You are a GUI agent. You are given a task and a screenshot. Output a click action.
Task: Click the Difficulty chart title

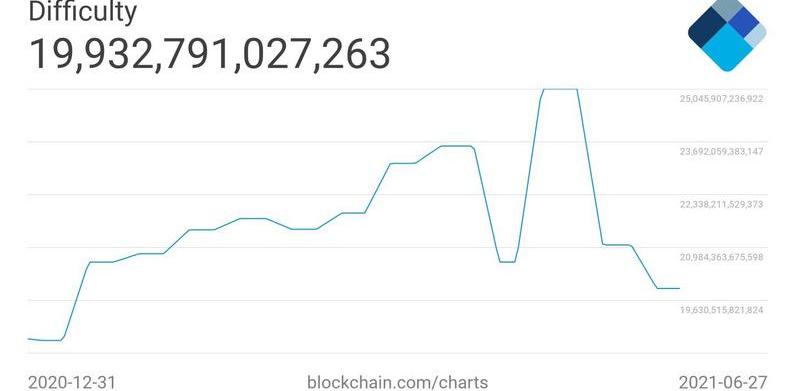[82, 11]
